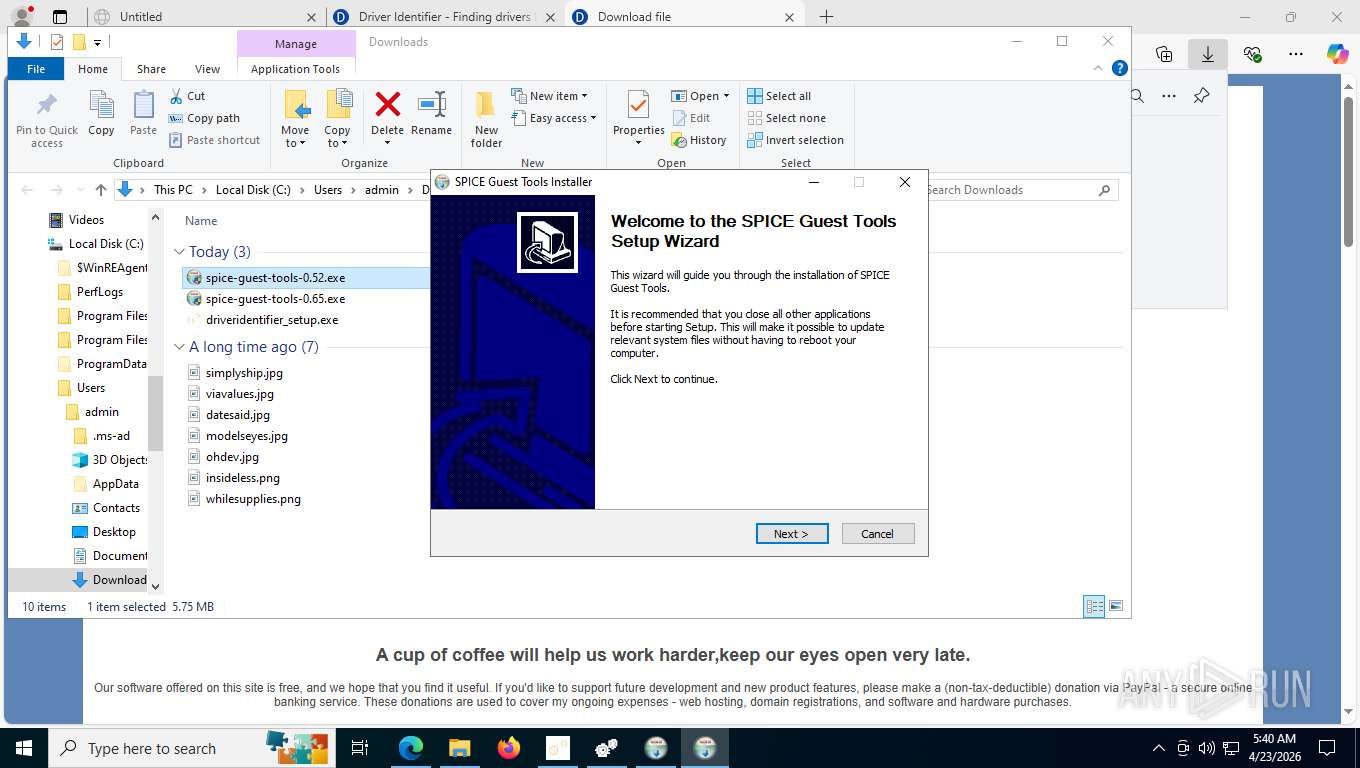1360x768 pixels.
Task: Cancel the SPICE Guest Tools setup
Action: click(x=878, y=534)
